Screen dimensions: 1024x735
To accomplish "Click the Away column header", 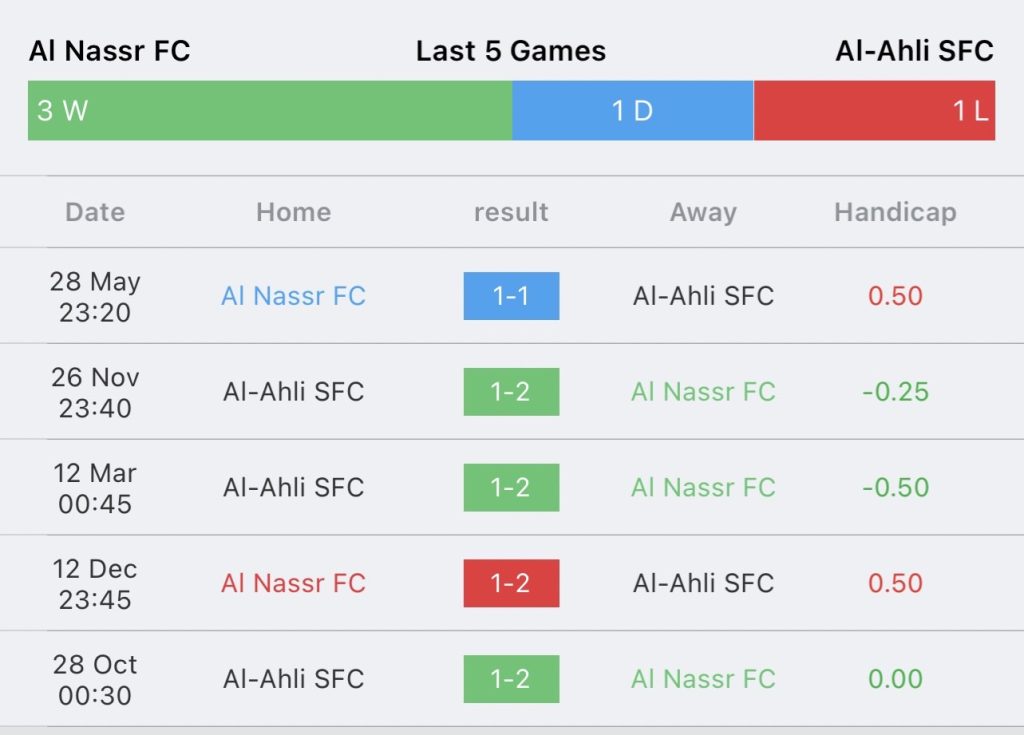I will [703, 212].
